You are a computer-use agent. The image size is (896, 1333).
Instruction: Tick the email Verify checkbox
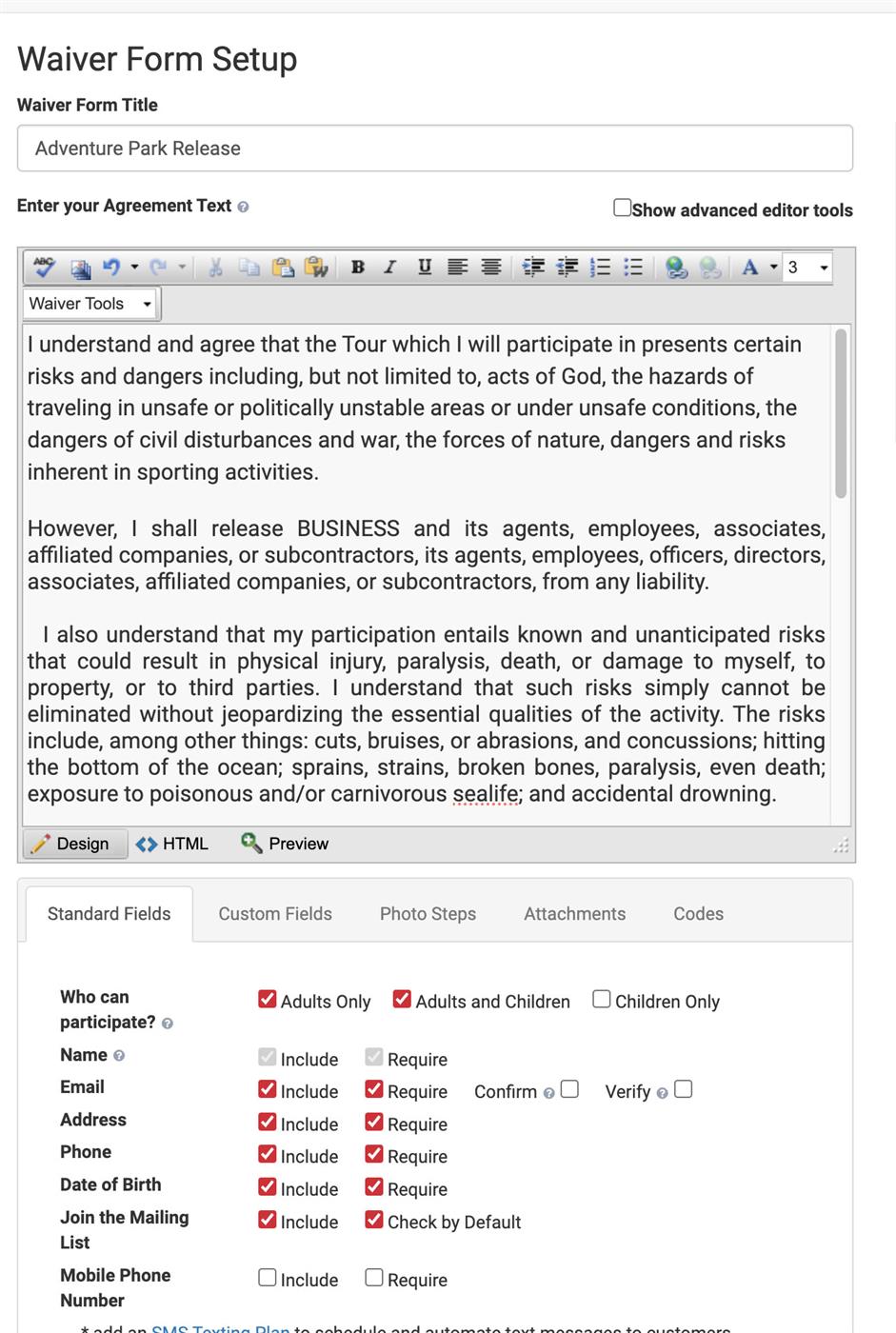click(683, 1089)
